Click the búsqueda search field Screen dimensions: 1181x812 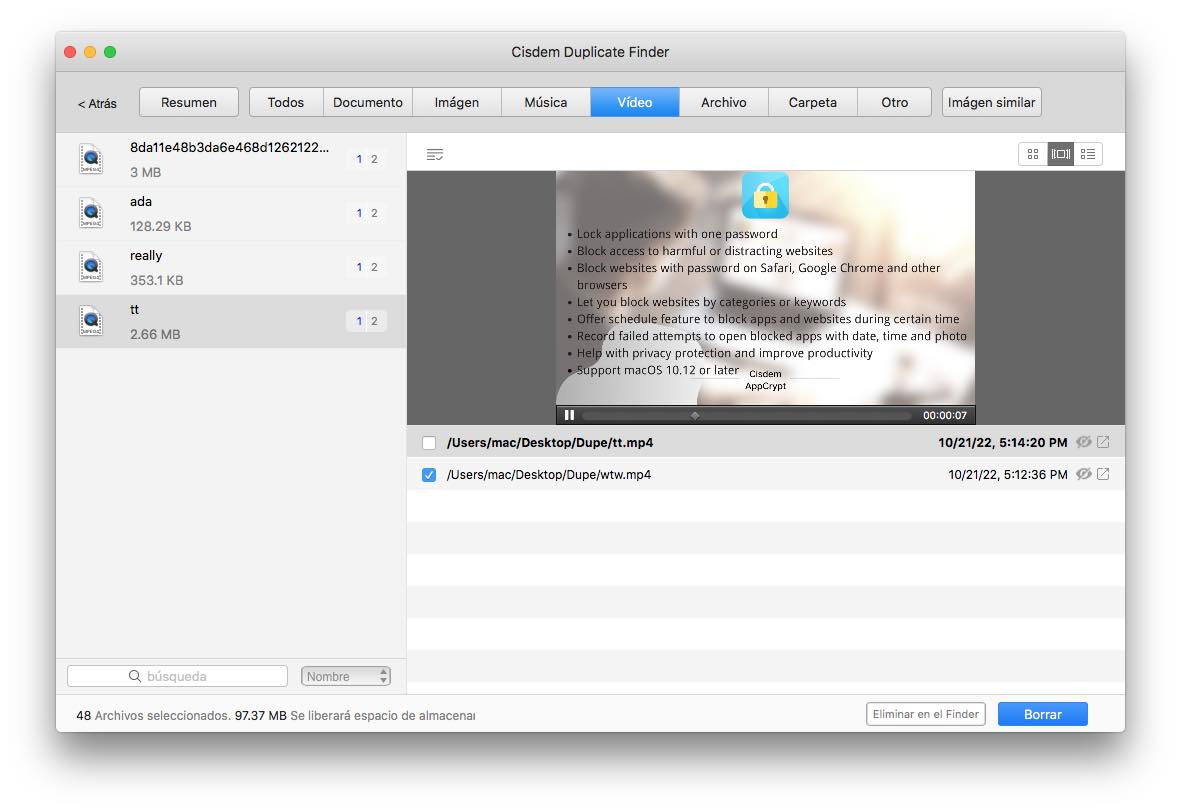coord(176,675)
